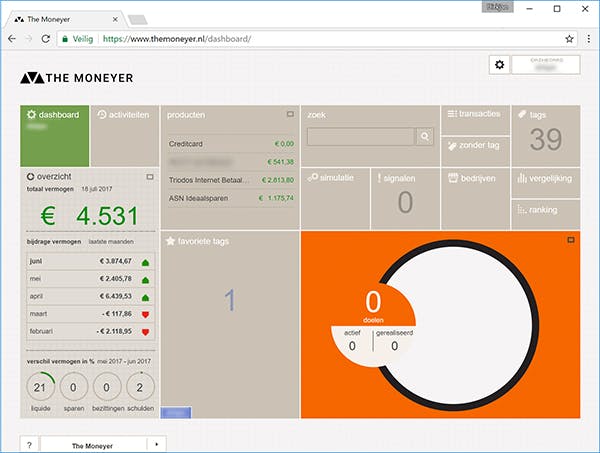Expand the overzicht panel icon
600x453 pixels.
(150, 177)
